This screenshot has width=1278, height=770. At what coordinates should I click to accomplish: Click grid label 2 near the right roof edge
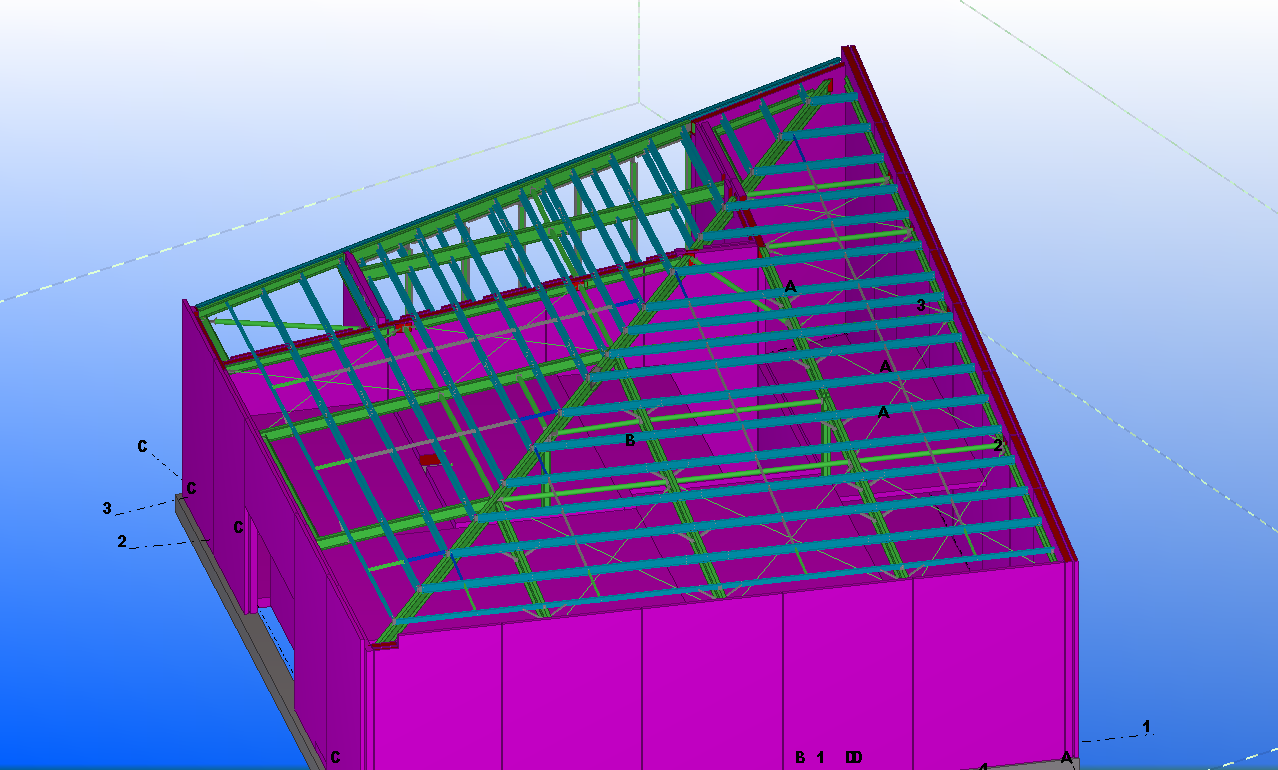pos(997,445)
